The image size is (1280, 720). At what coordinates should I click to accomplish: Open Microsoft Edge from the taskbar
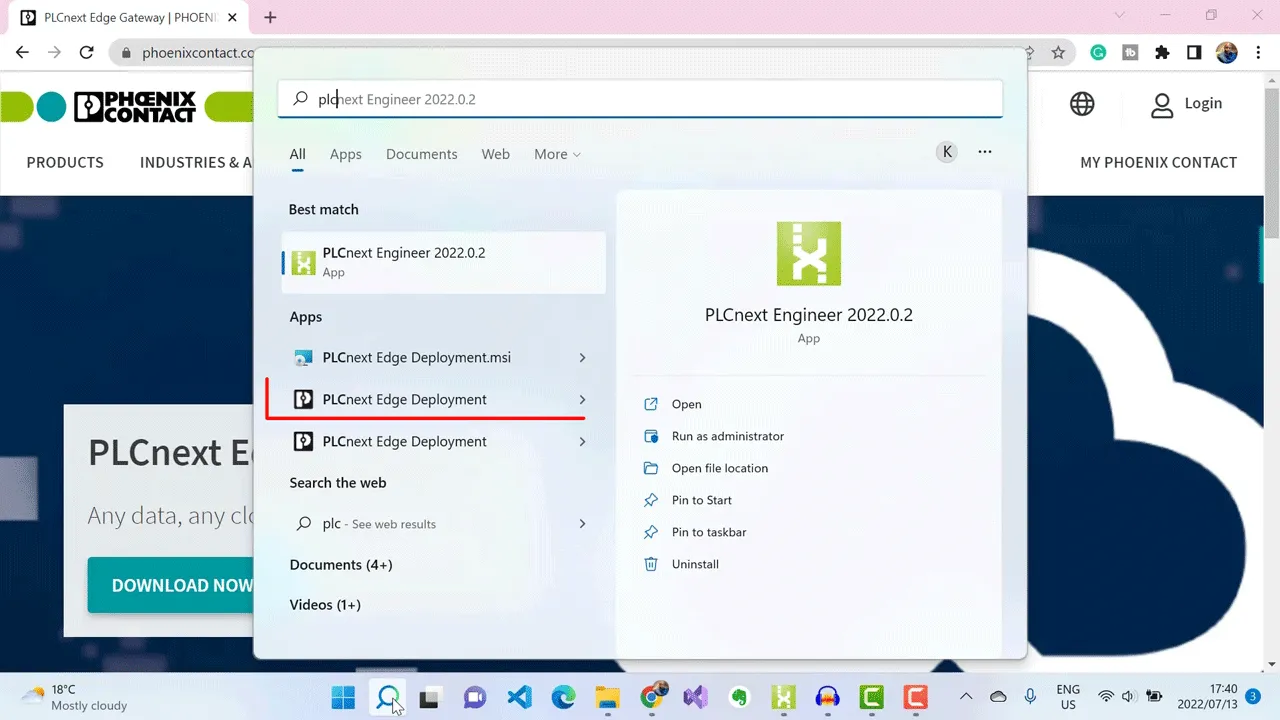click(563, 697)
